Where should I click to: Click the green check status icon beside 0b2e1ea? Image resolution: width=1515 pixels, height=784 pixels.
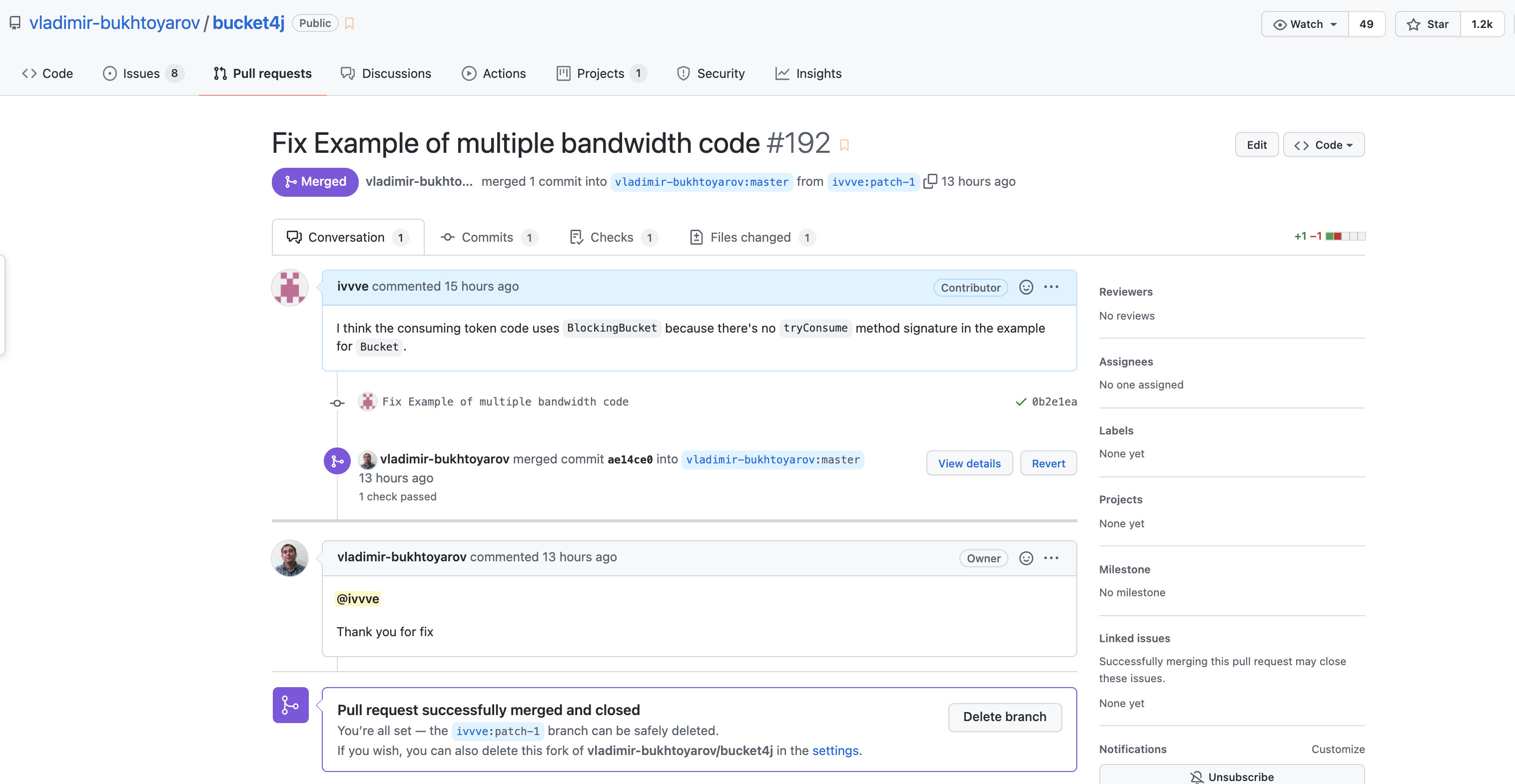pyautogui.click(x=1020, y=402)
